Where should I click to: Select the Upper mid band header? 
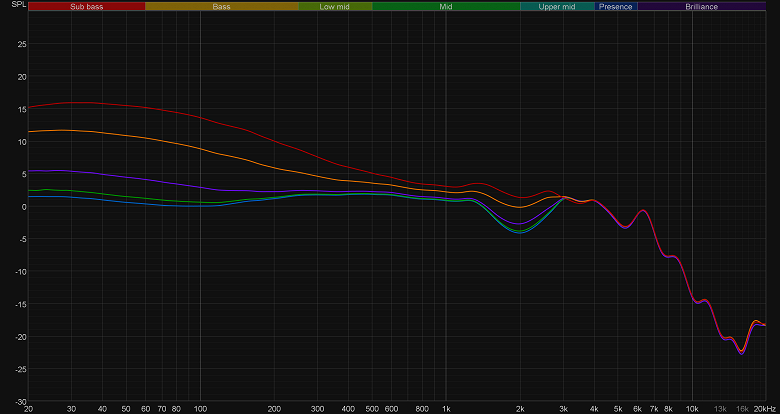click(x=557, y=6)
